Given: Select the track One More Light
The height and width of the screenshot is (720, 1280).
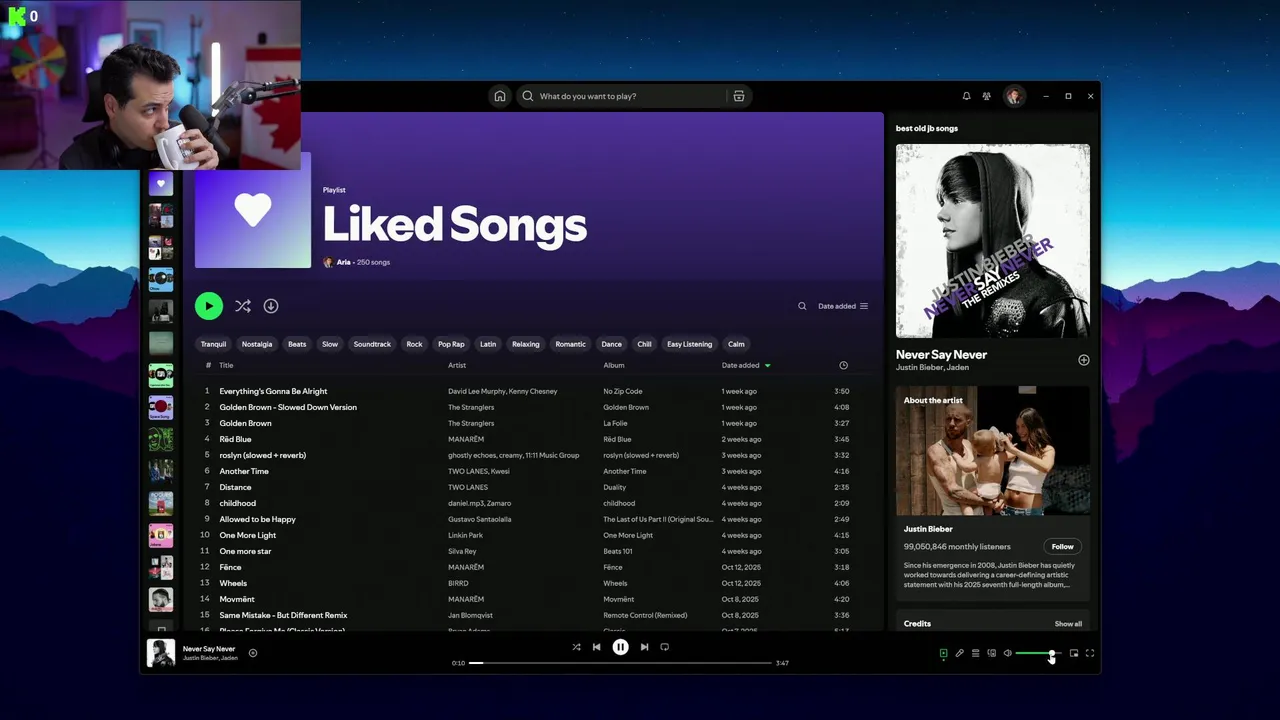Looking at the screenshot, I should coord(247,535).
